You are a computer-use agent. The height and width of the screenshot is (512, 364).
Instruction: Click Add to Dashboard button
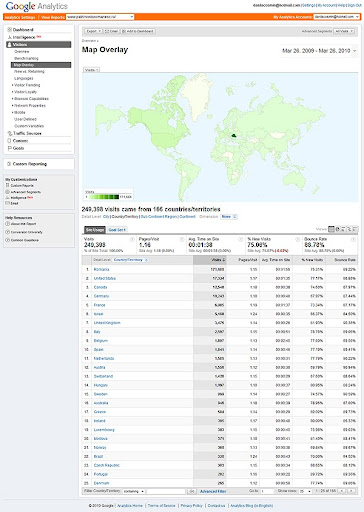pyautogui.click(x=138, y=31)
